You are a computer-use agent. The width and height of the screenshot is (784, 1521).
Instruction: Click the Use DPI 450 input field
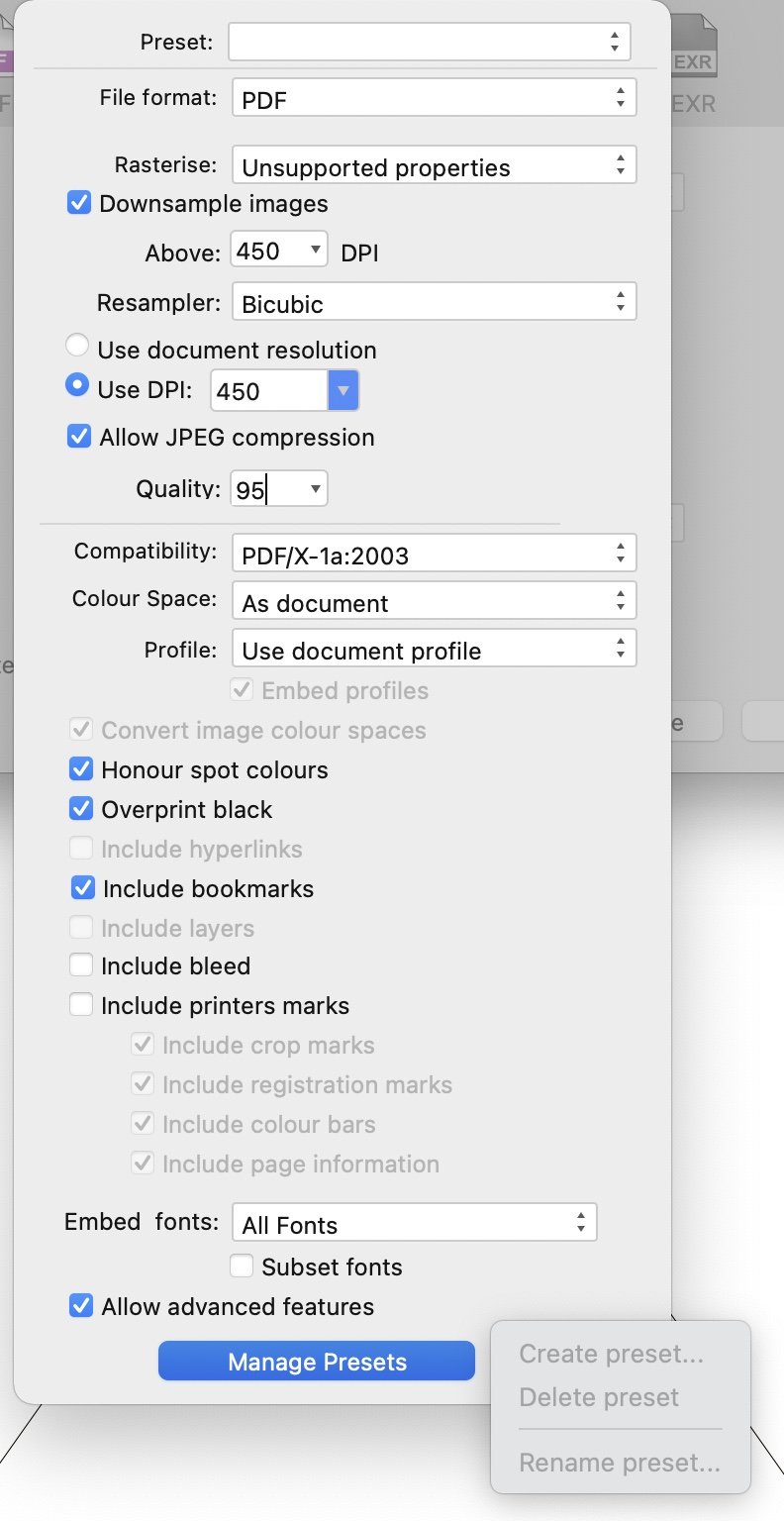point(267,390)
